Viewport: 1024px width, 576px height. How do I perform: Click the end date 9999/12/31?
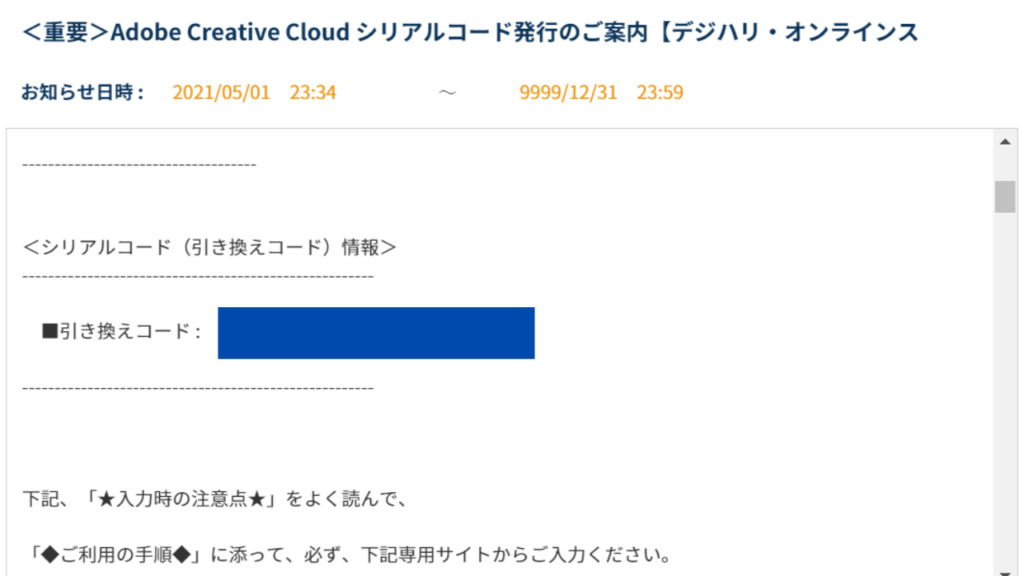568,92
